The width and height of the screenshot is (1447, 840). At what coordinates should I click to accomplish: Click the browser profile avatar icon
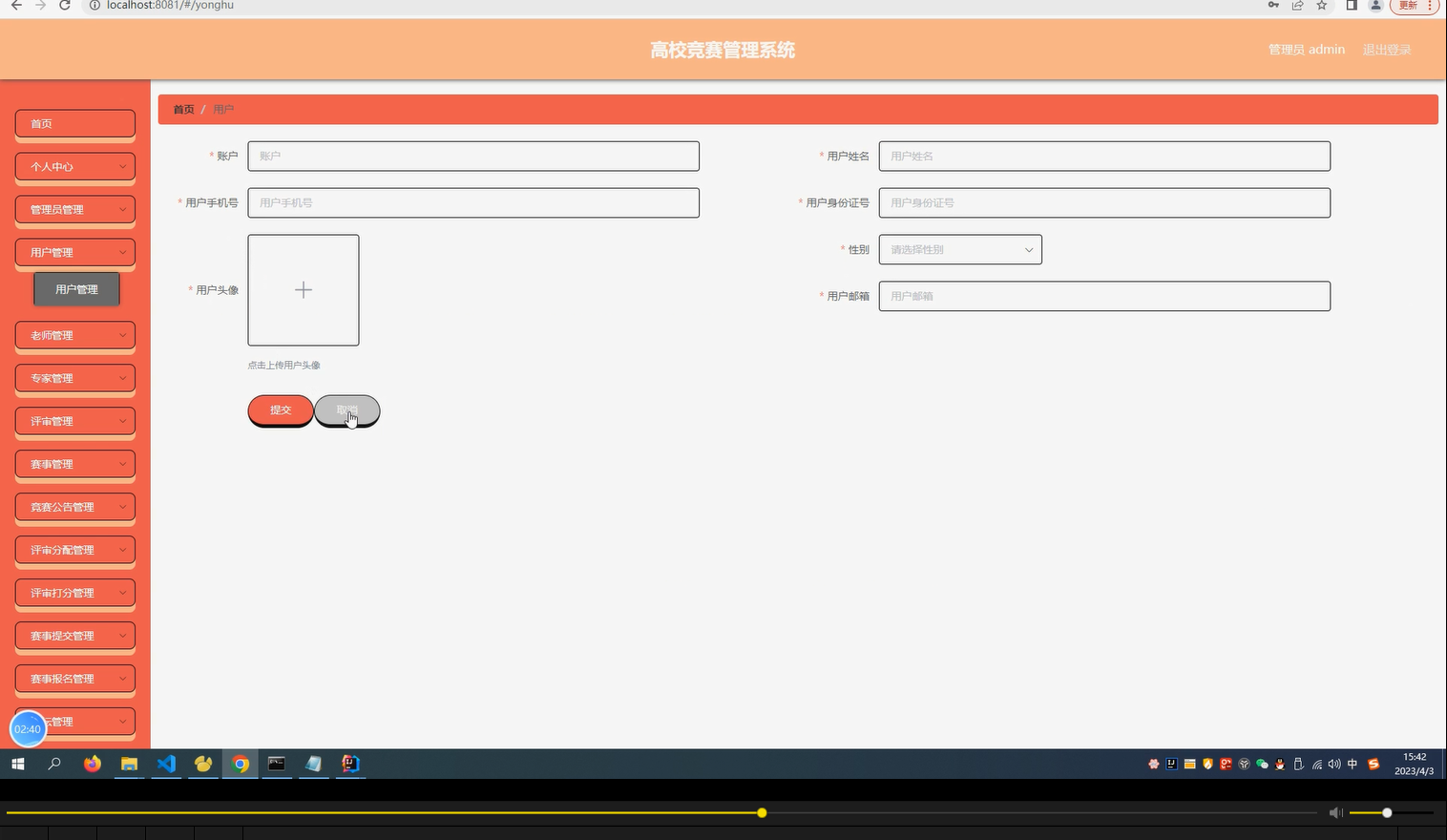[x=1375, y=6]
